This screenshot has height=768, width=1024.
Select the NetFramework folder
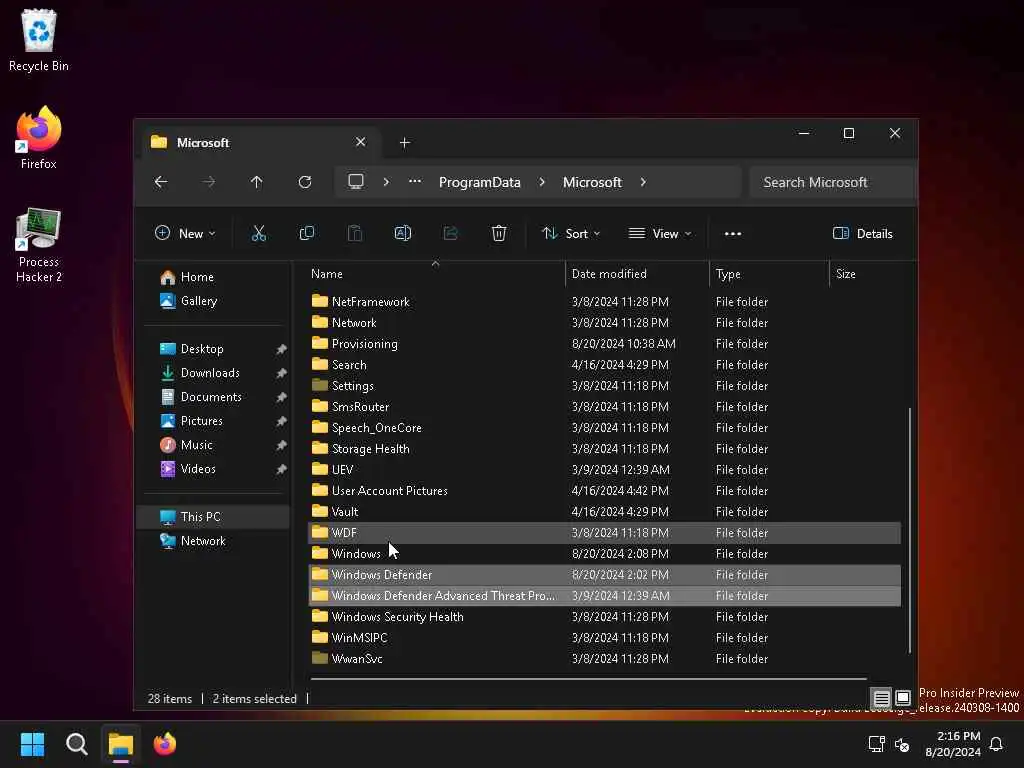604,302
